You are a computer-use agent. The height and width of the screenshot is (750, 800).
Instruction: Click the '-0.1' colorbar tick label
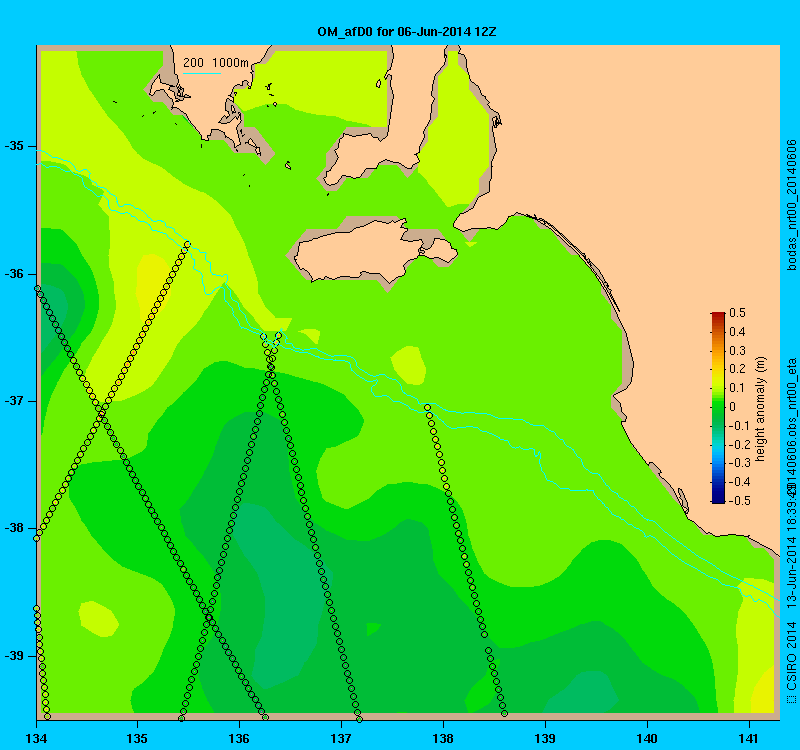tap(739, 426)
